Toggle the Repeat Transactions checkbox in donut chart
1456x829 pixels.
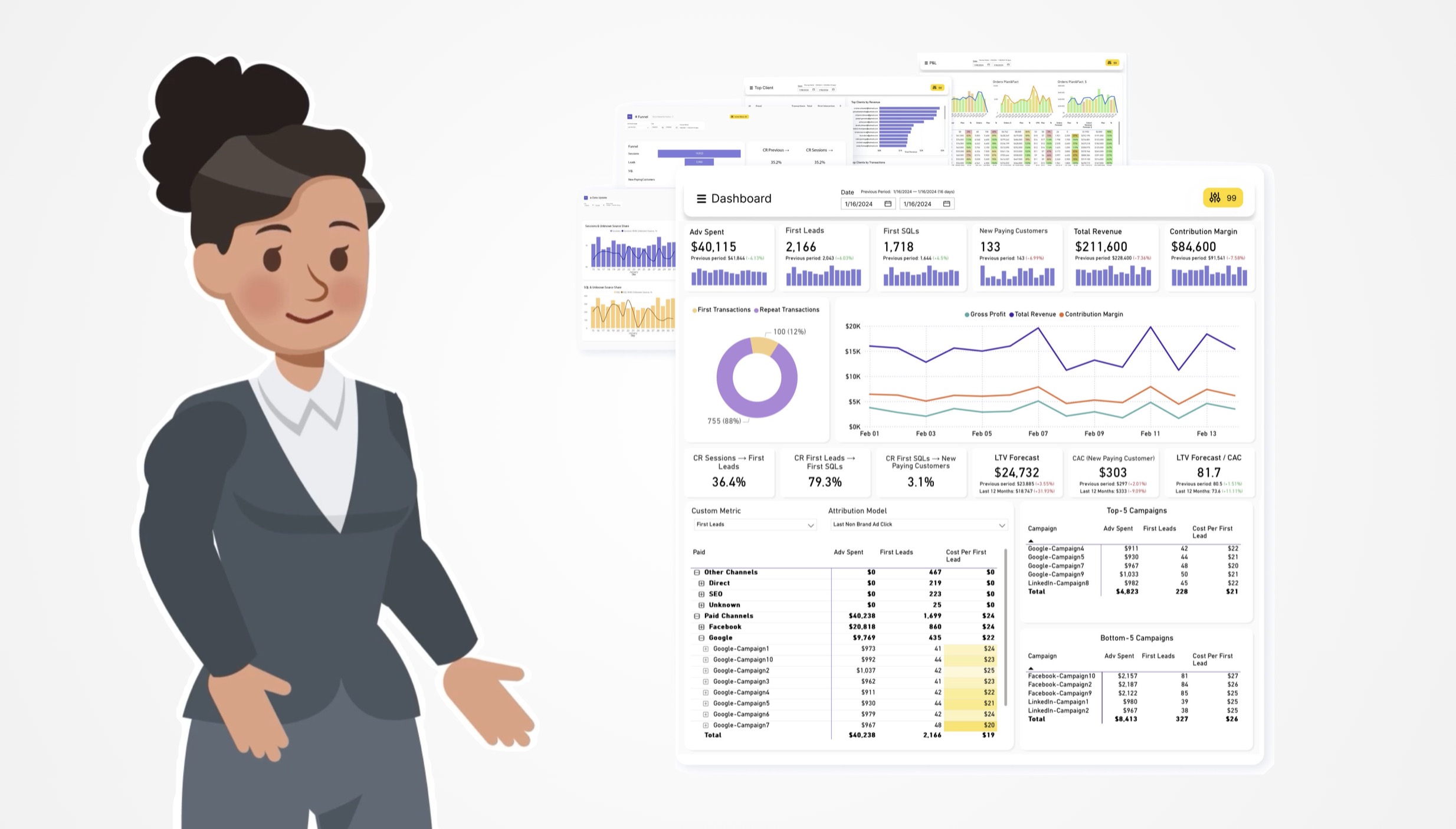click(x=789, y=309)
